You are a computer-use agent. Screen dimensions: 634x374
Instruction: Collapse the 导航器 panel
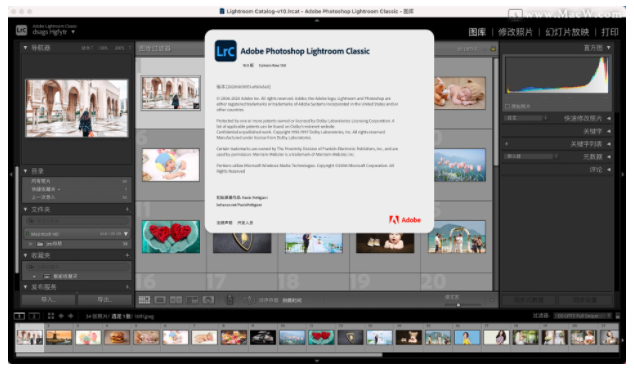25,48
